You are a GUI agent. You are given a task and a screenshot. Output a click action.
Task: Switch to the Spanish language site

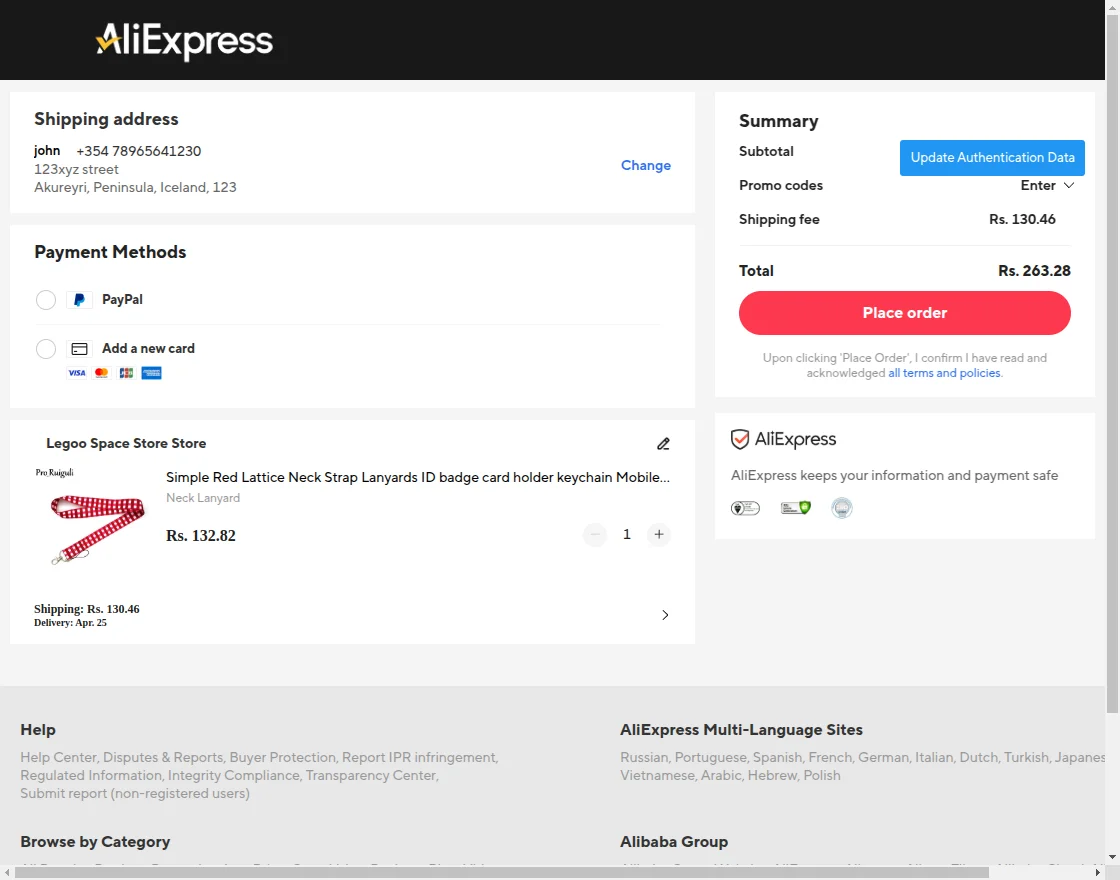[x=776, y=757]
